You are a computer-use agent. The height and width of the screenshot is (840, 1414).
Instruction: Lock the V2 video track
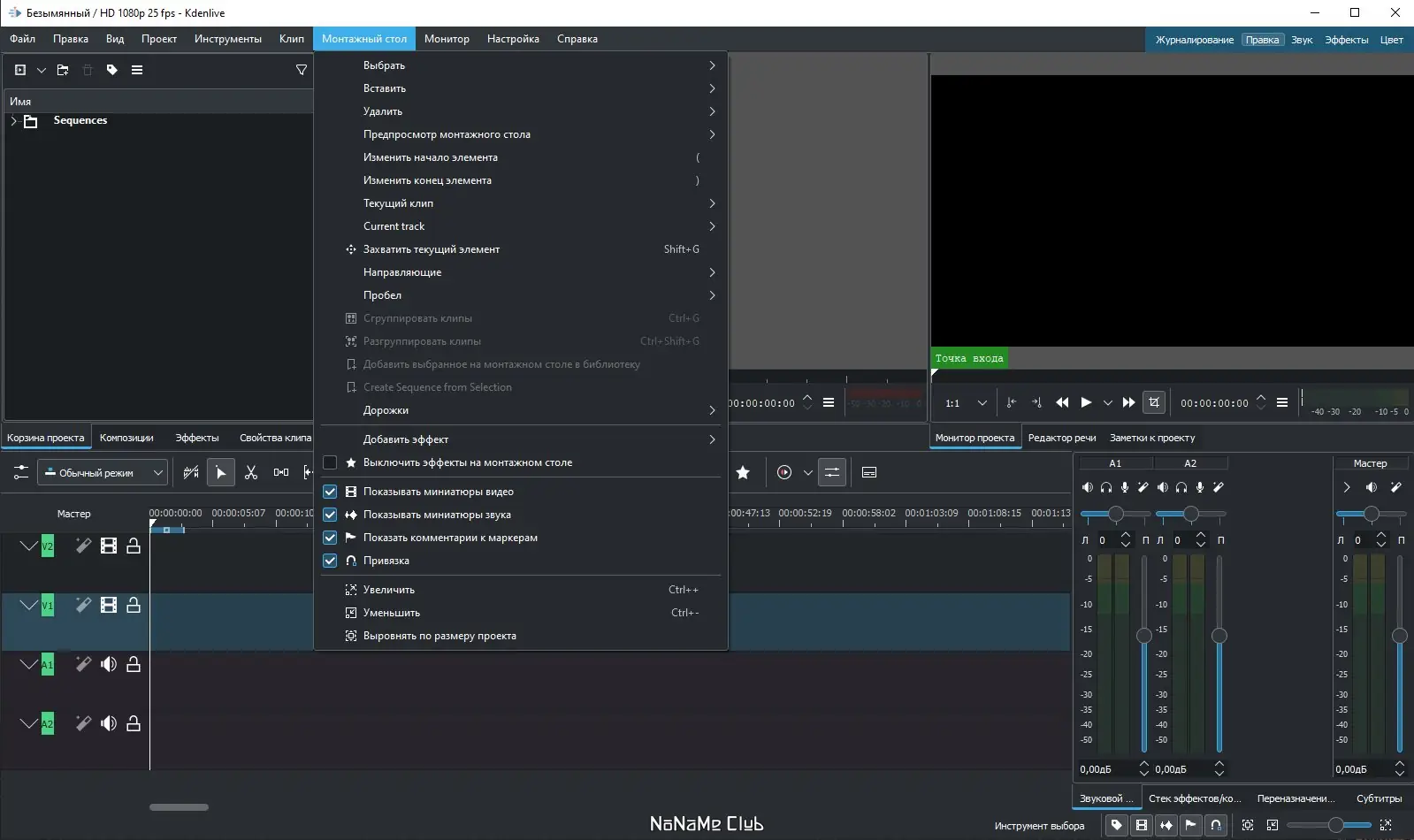[x=134, y=546]
